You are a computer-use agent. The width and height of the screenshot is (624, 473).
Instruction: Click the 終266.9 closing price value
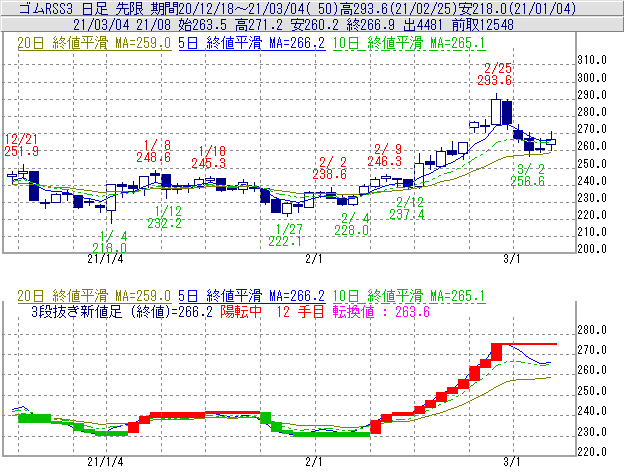click(371, 25)
